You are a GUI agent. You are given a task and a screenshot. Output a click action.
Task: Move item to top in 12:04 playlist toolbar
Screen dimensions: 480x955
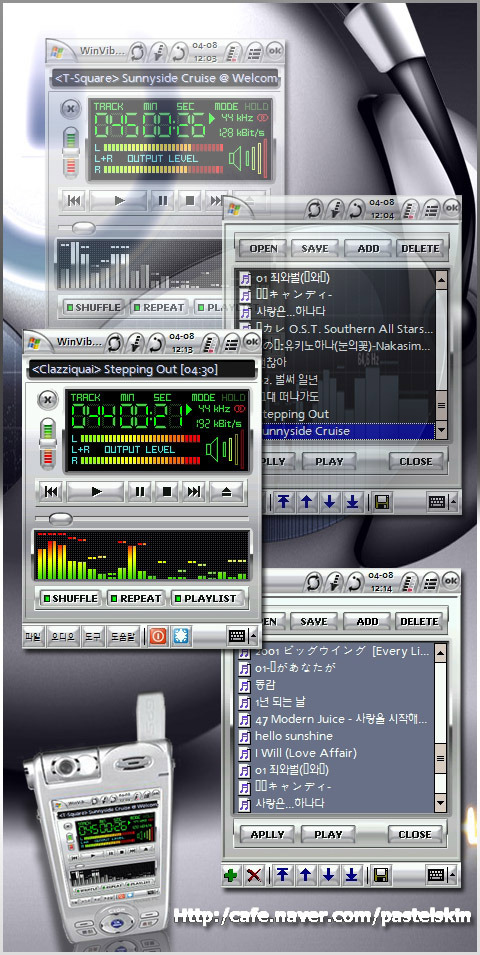pyautogui.click(x=283, y=502)
